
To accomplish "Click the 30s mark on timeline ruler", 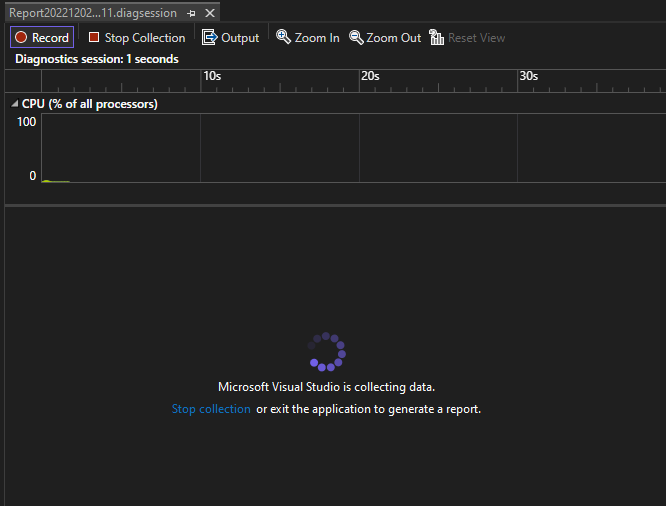I will click(x=528, y=76).
